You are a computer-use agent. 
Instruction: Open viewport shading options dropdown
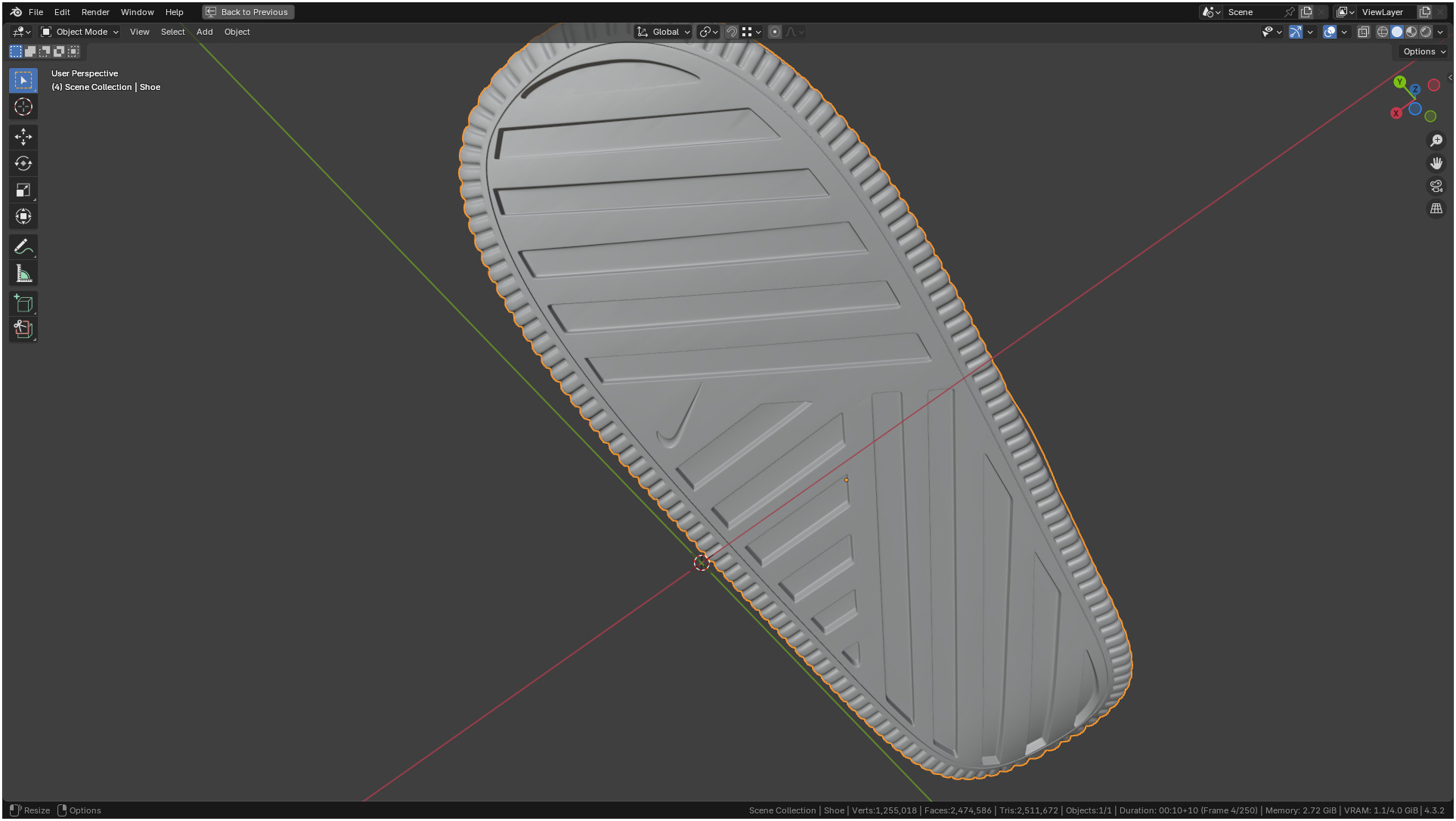1440,32
